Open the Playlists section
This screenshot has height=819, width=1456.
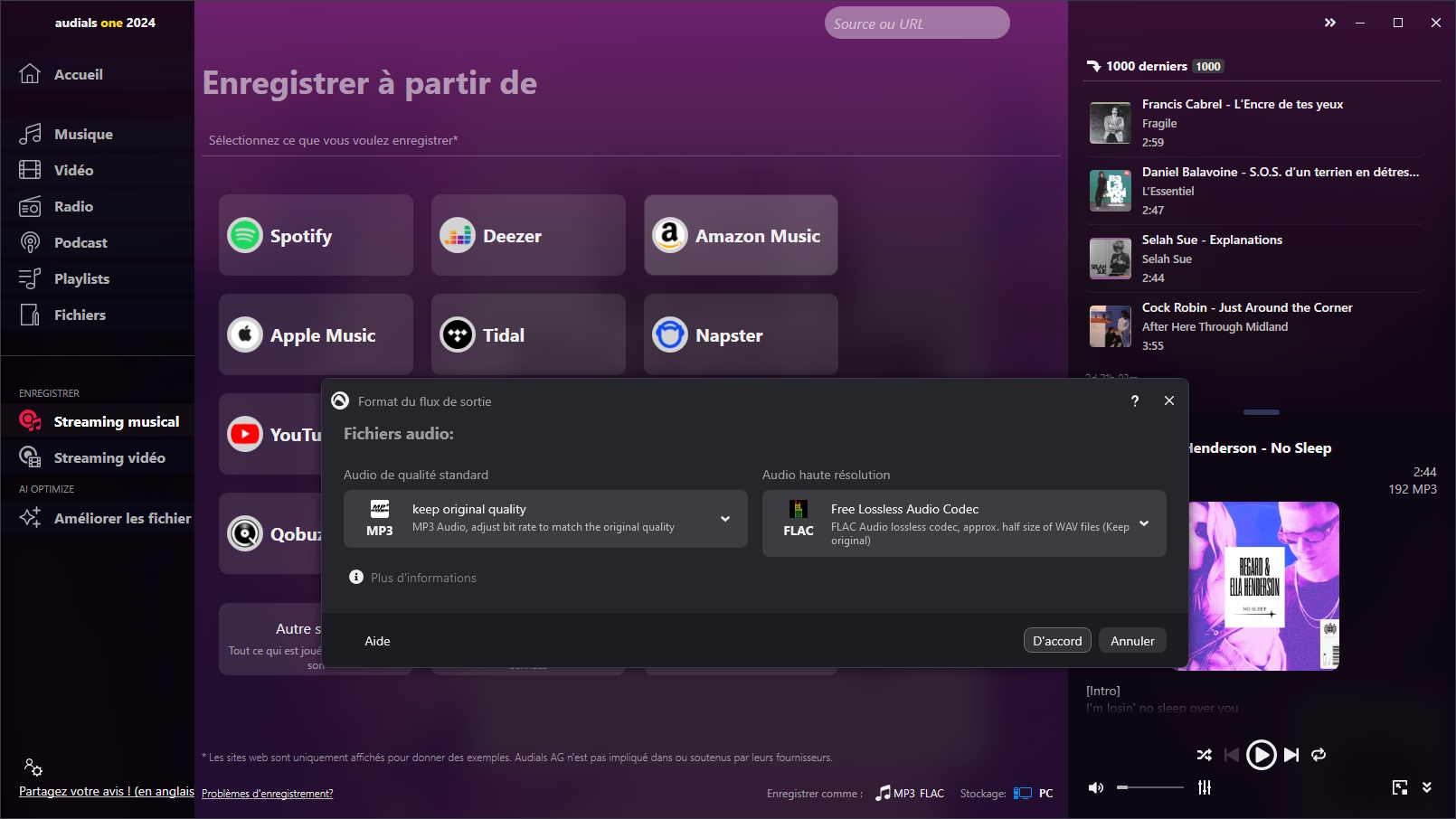point(97,278)
